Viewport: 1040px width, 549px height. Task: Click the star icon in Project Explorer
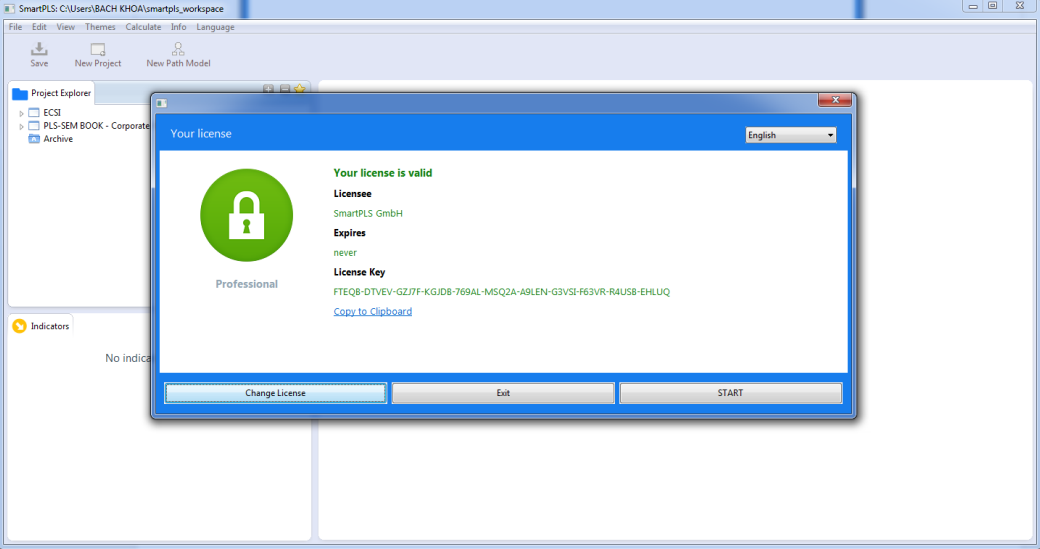tap(300, 88)
